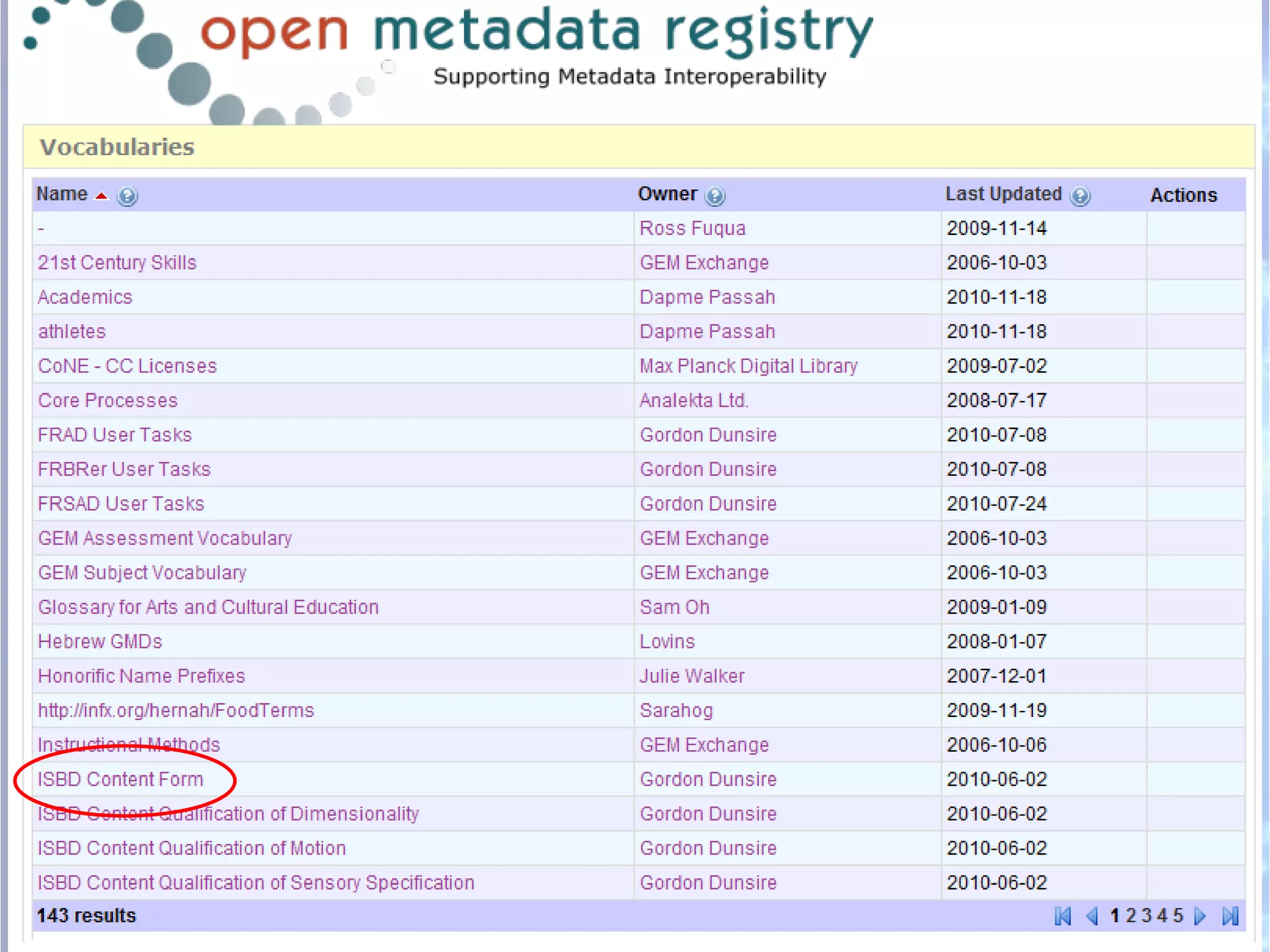Sort the table by Owner column
The height and width of the screenshot is (952, 1270).
[x=667, y=194]
